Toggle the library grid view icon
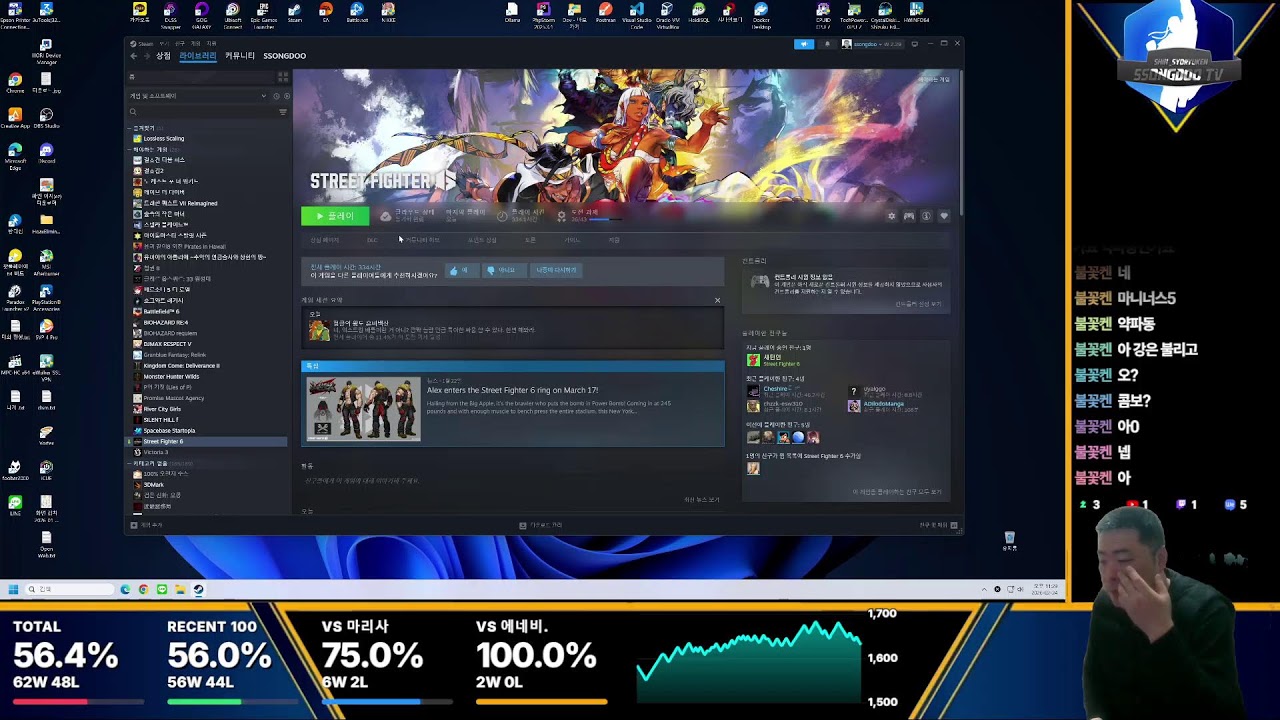Image resolution: width=1280 pixels, height=720 pixels. pos(283,77)
